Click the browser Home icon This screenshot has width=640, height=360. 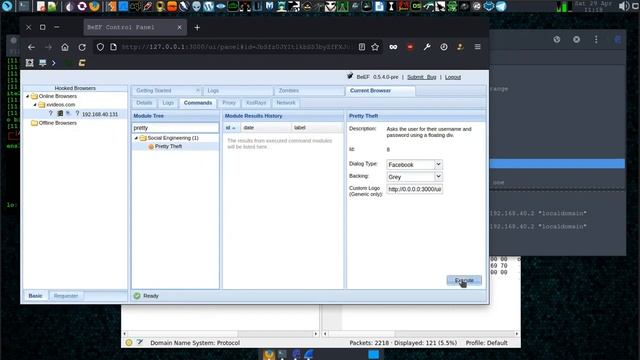click(x=65, y=47)
